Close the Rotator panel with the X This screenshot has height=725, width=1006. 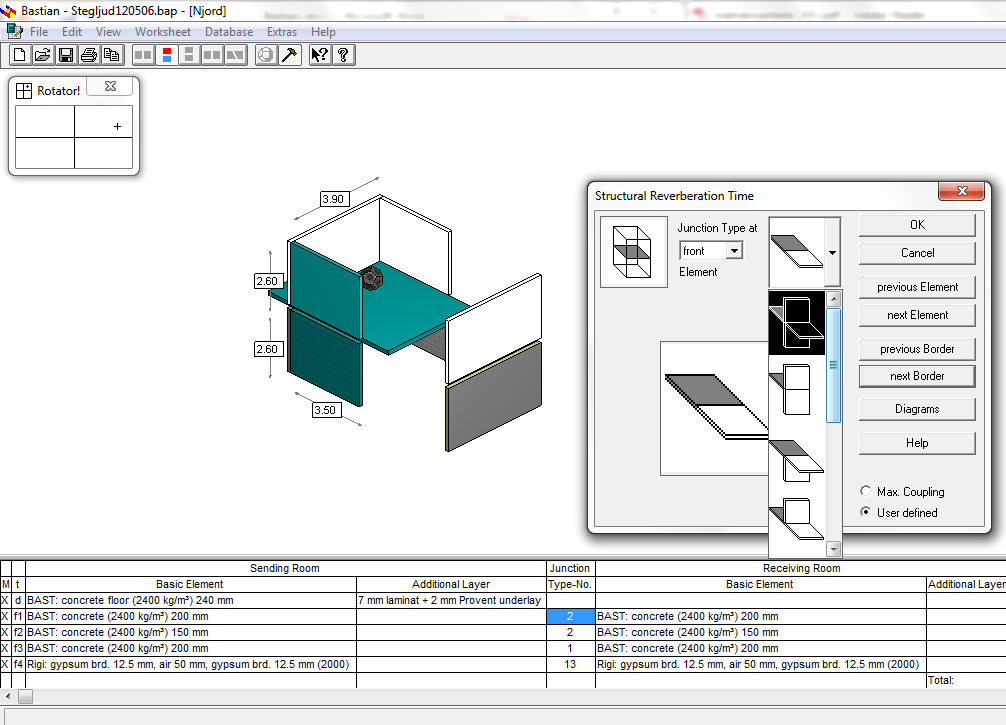point(110,87)
